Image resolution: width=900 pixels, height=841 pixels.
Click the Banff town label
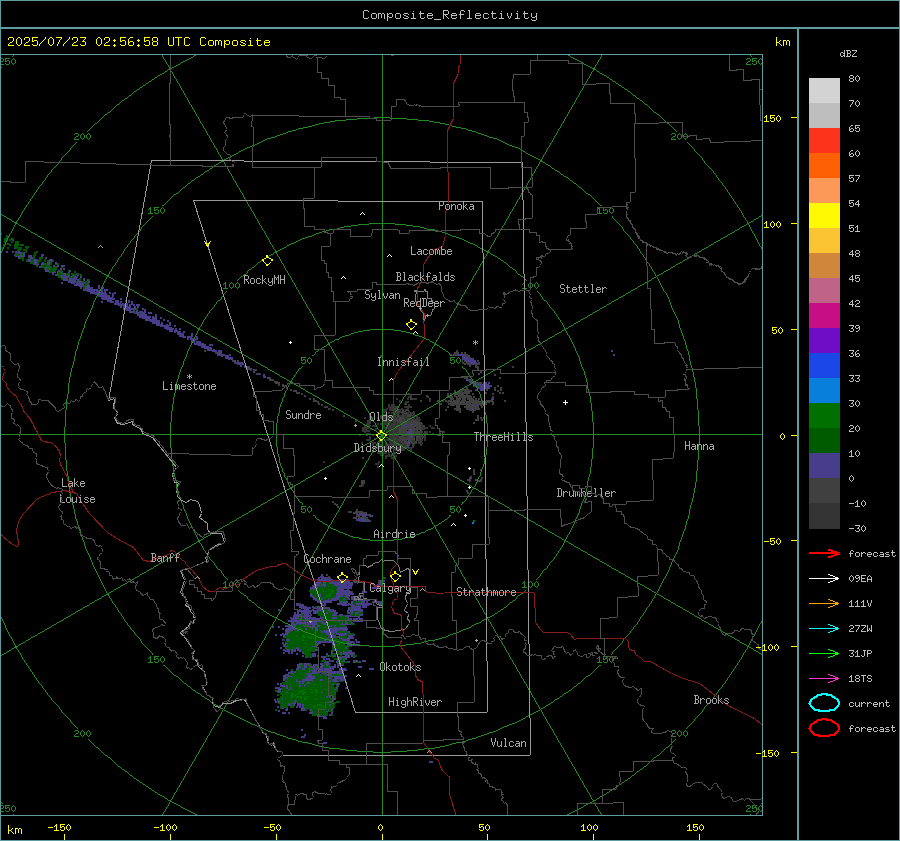pyautogui.click(x=165, y=558)
